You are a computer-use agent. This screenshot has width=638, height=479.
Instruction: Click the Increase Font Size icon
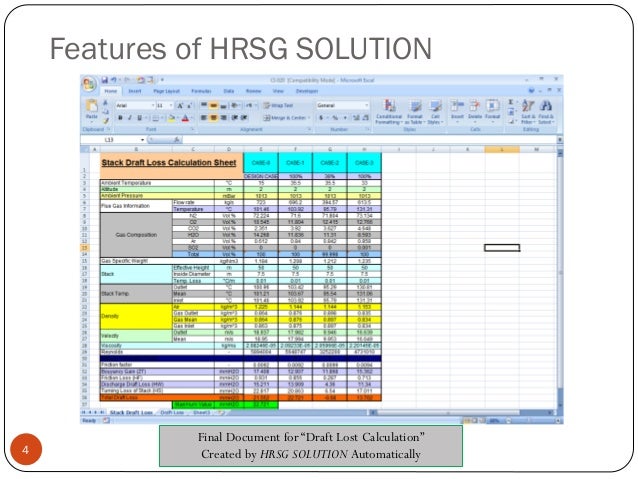tap(180, 105)
